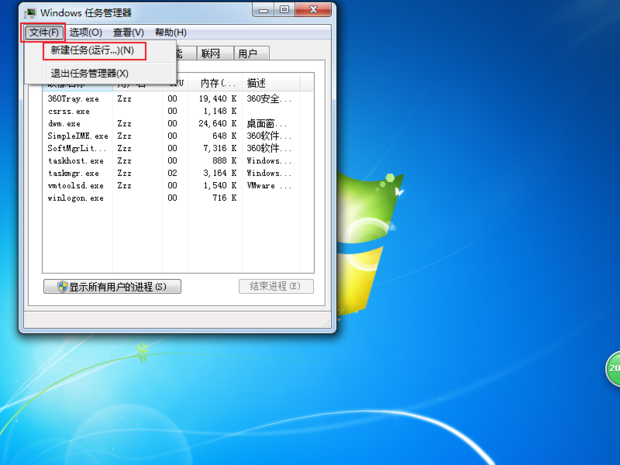Open the 查看(V) menu

[x=128, y=32]
